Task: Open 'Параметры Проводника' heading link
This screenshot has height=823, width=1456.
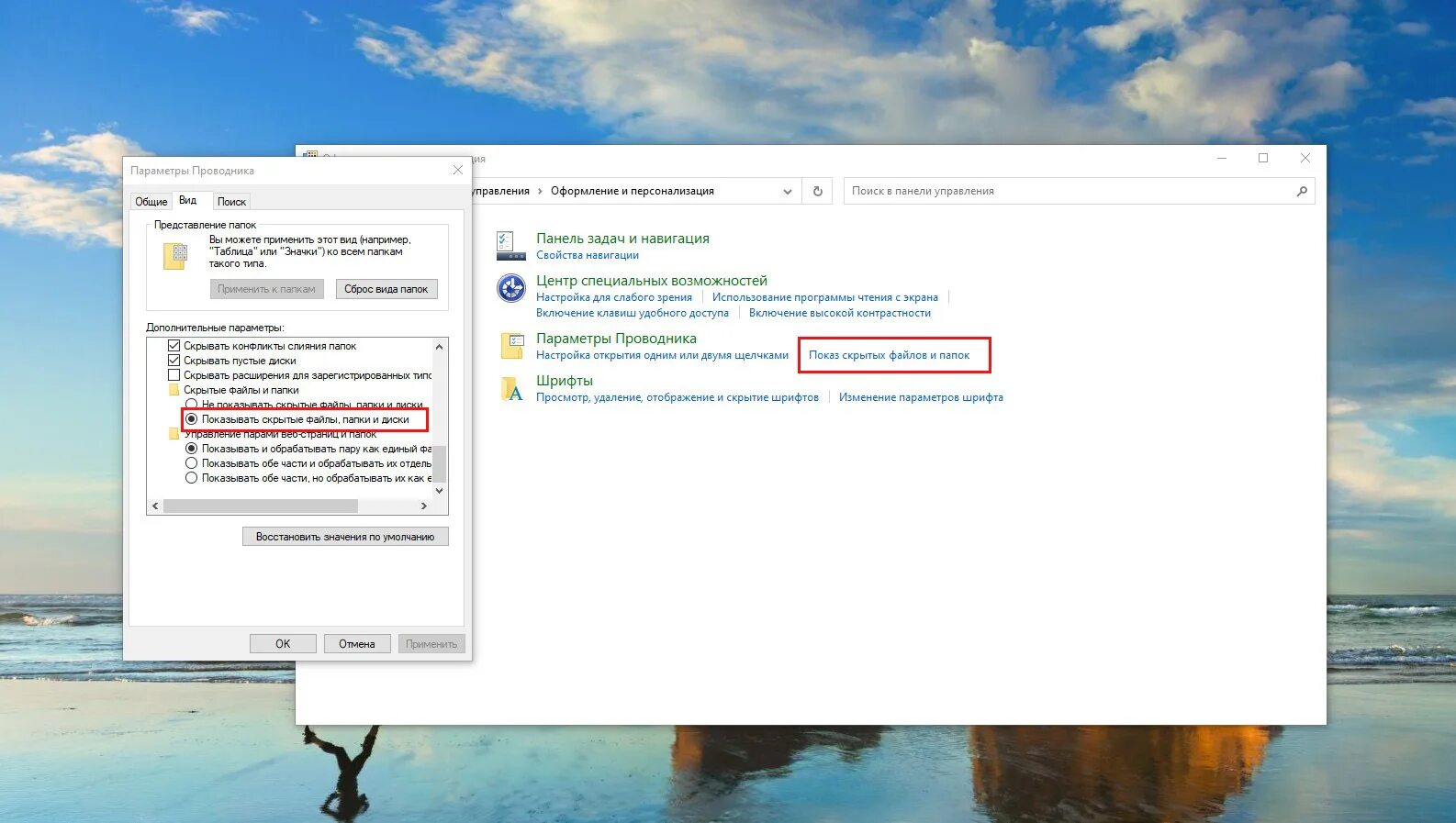Action: (616, 339)
